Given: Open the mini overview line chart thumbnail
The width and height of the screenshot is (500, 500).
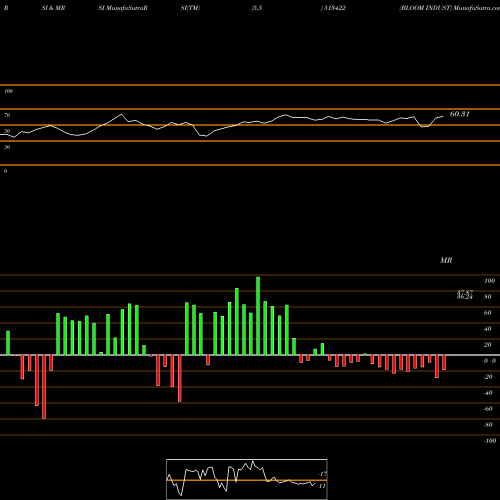Looking at the screenshot, I should coord(247,479).
